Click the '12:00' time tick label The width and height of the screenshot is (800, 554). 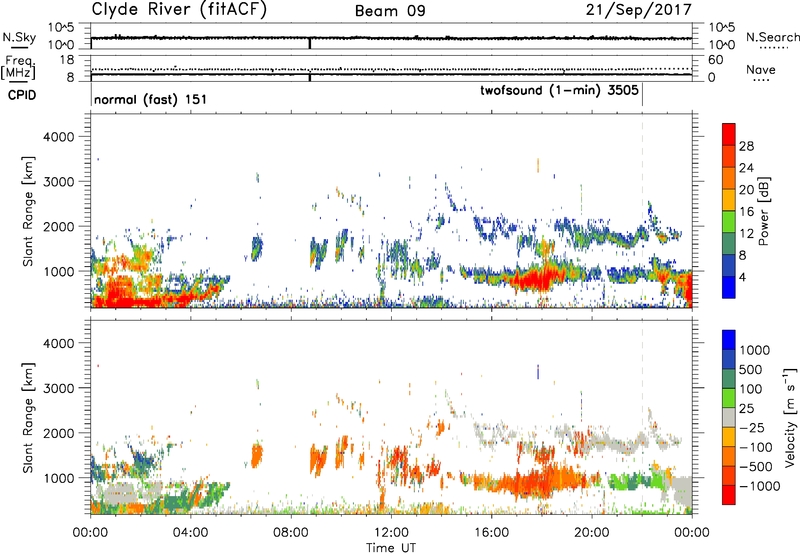391,533
